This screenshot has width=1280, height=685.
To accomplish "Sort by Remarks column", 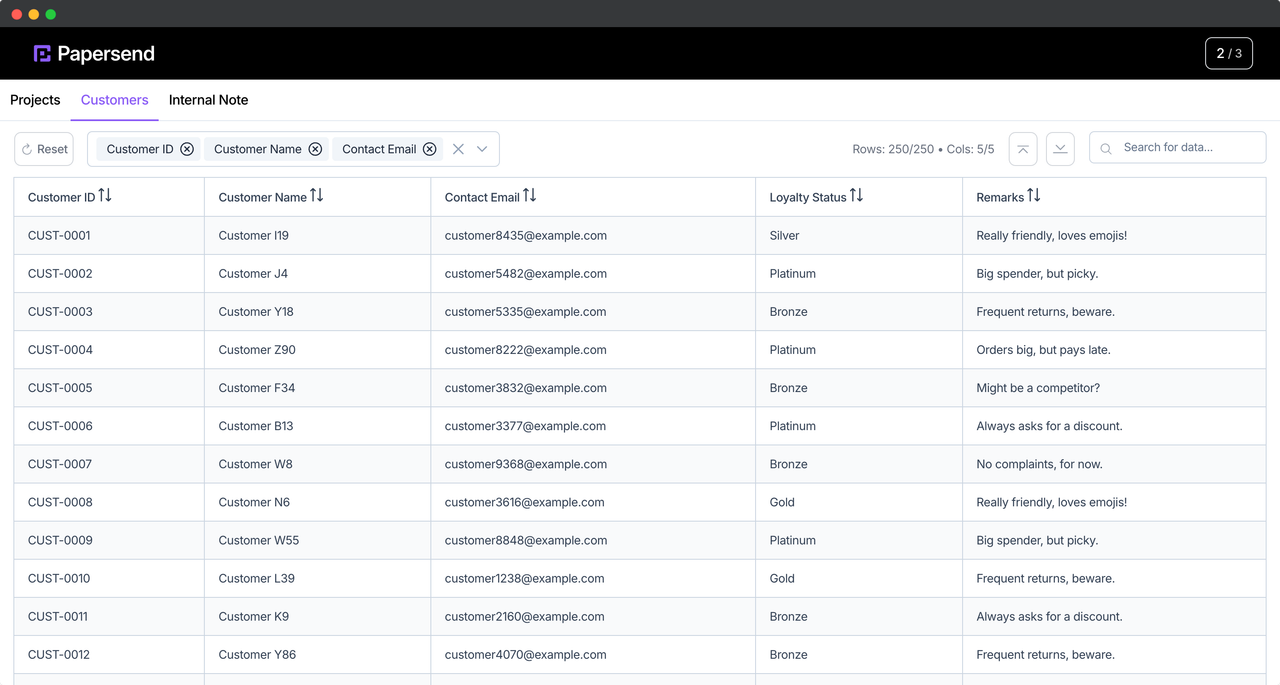I will coord(1034,196).
